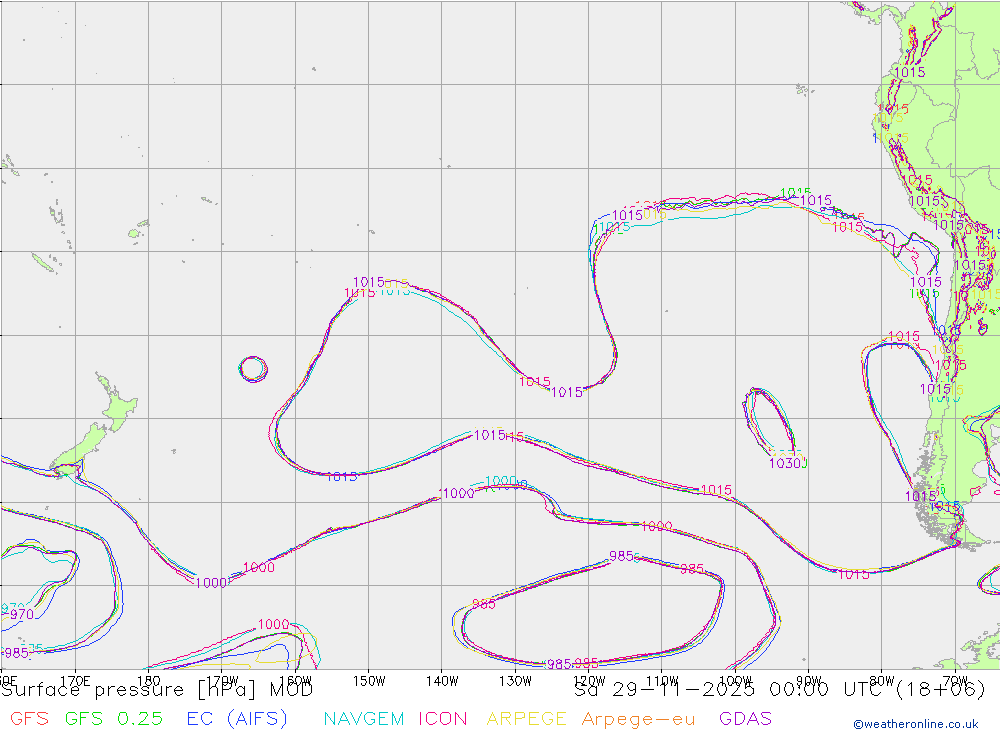Select the blue EC (AIFS) legend entry
The height and width of the screenshot is (733, 1000).
237,719
